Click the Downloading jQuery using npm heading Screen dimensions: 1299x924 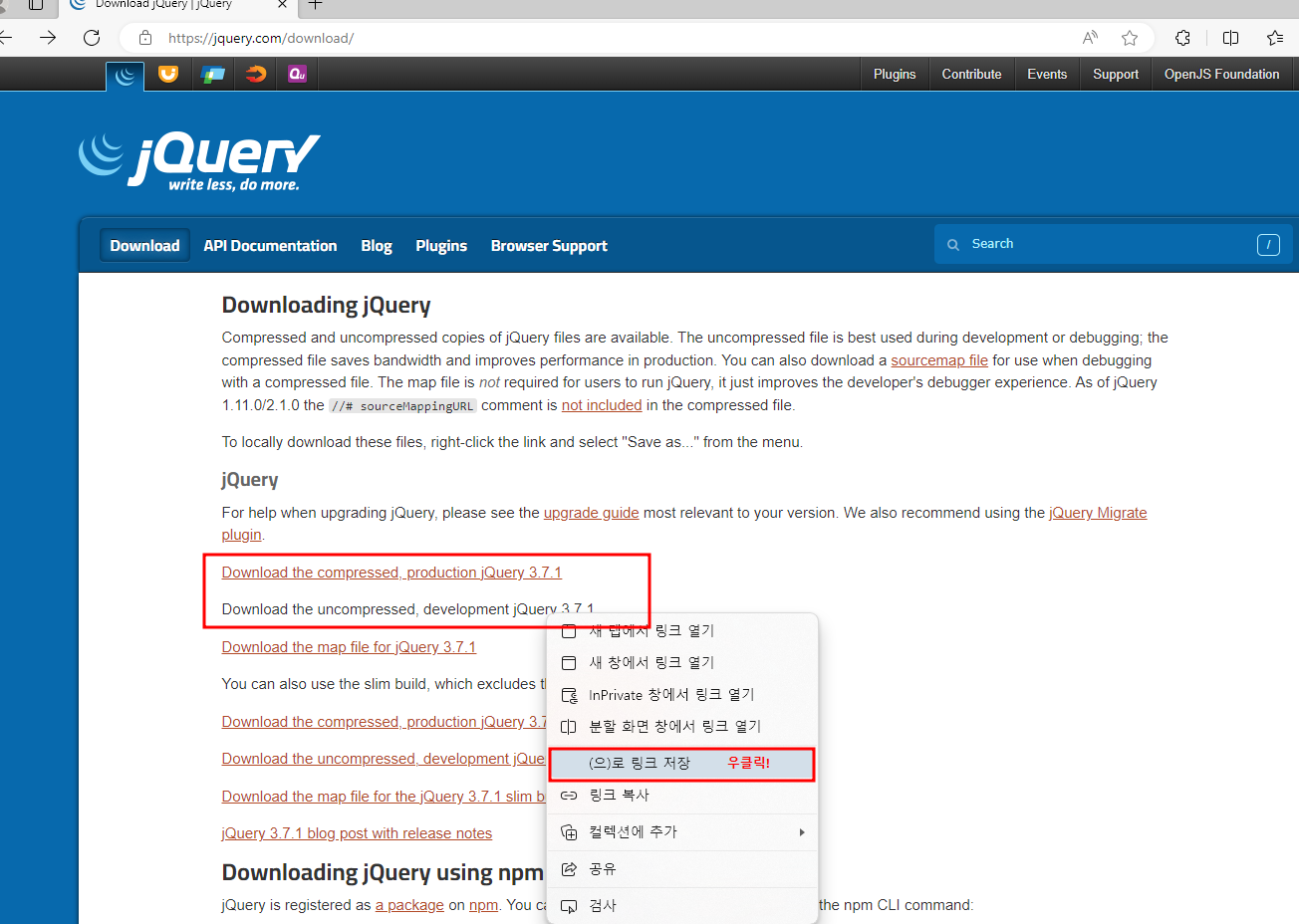point(383,873)
